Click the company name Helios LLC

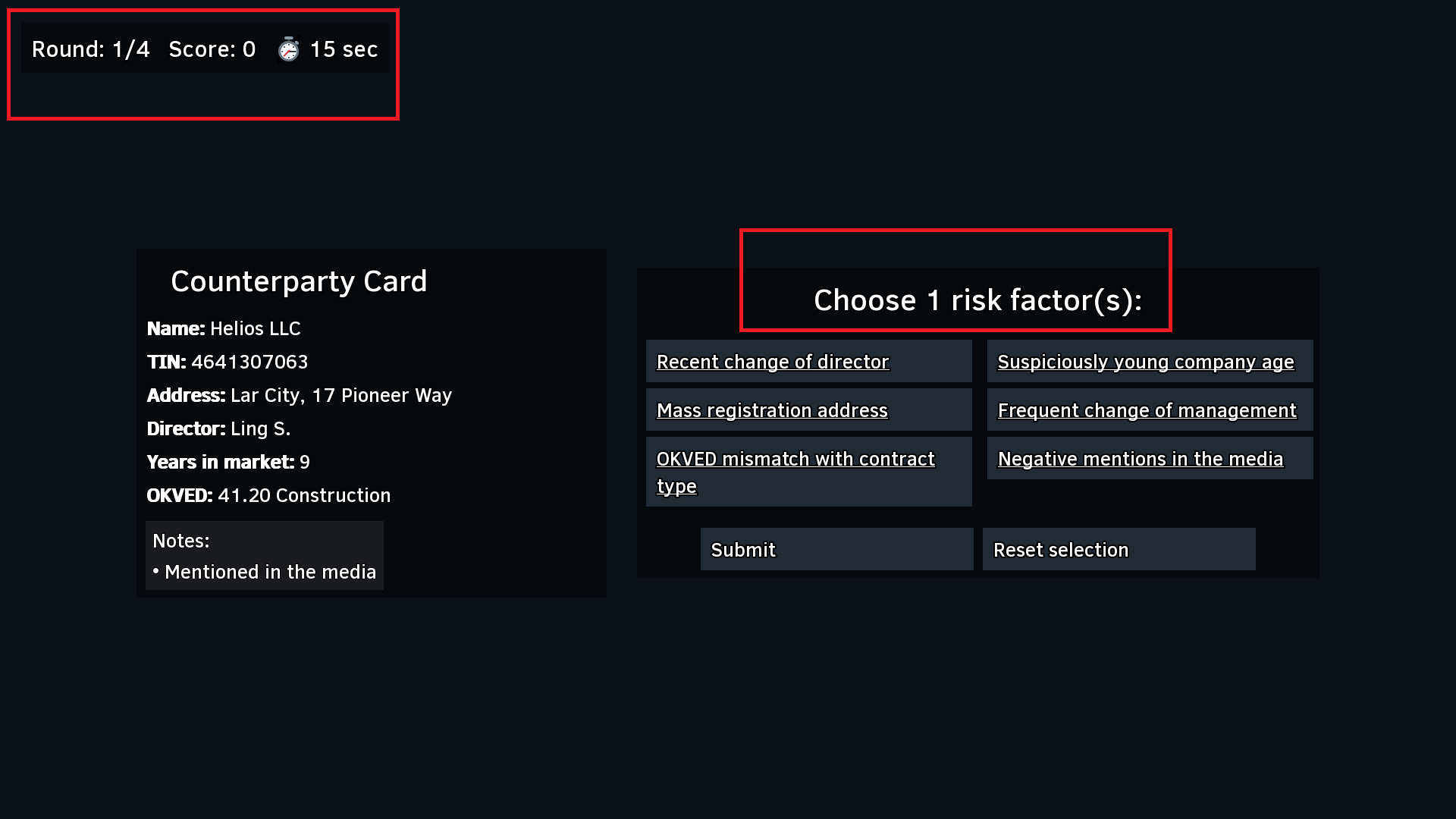coord(255,328)
